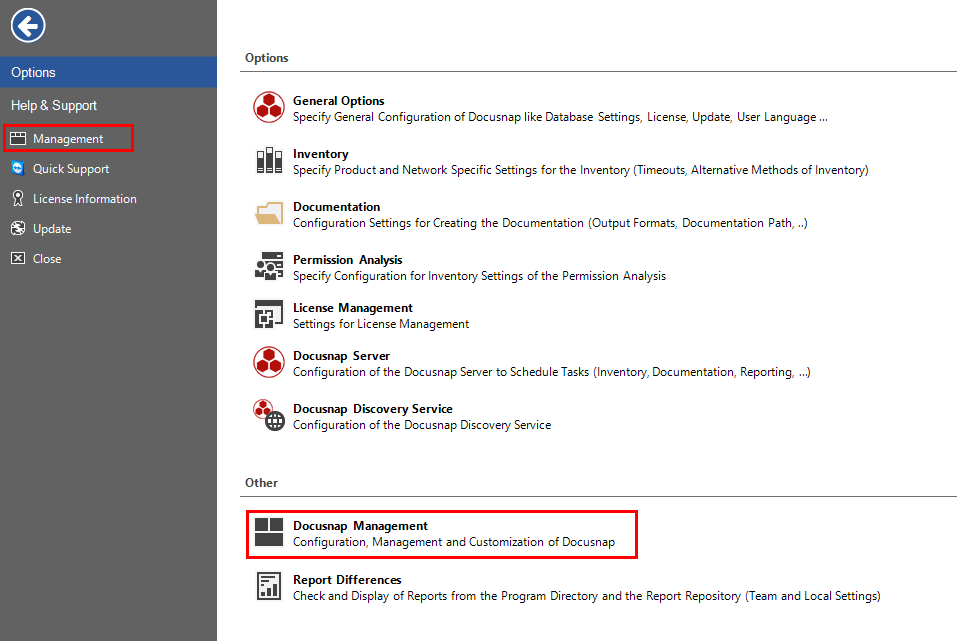Click the Update globe icon

18,228
